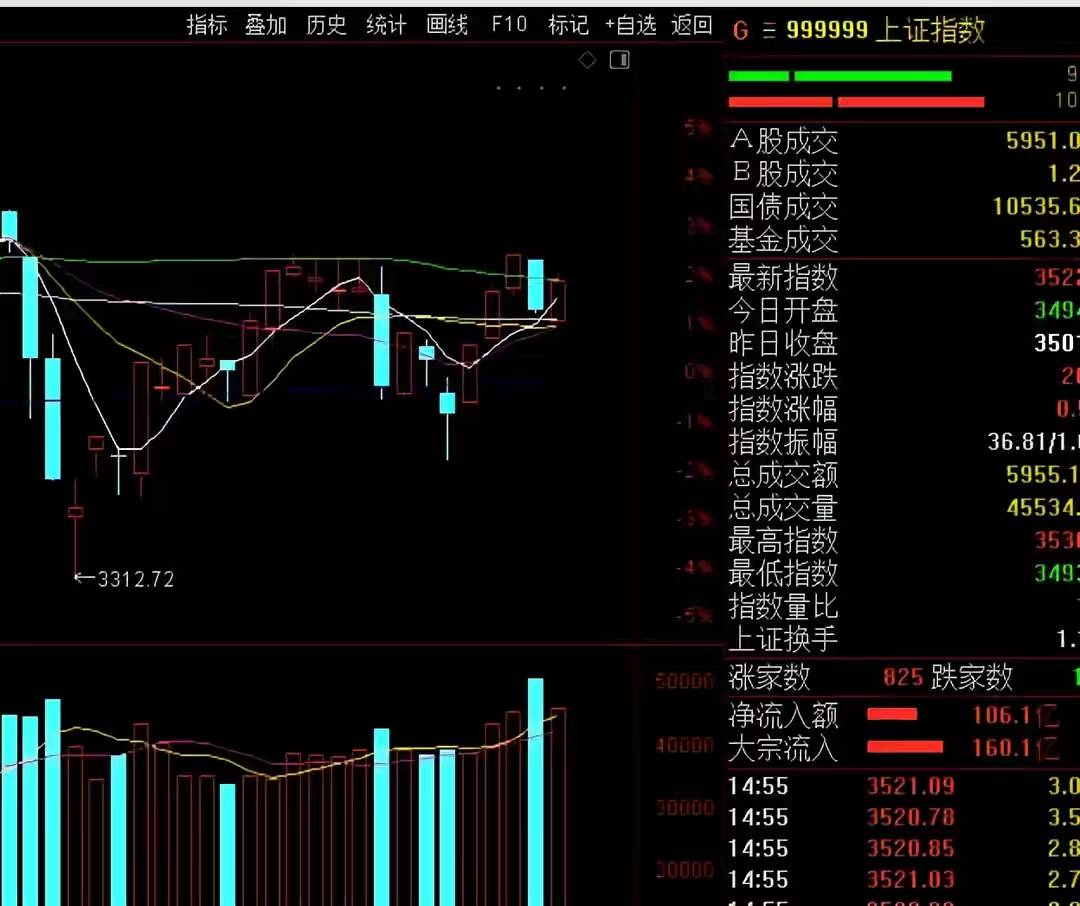
Task: Select the tallest cyan volume bar
Action: pyautogui.click(x=536, y=790)
